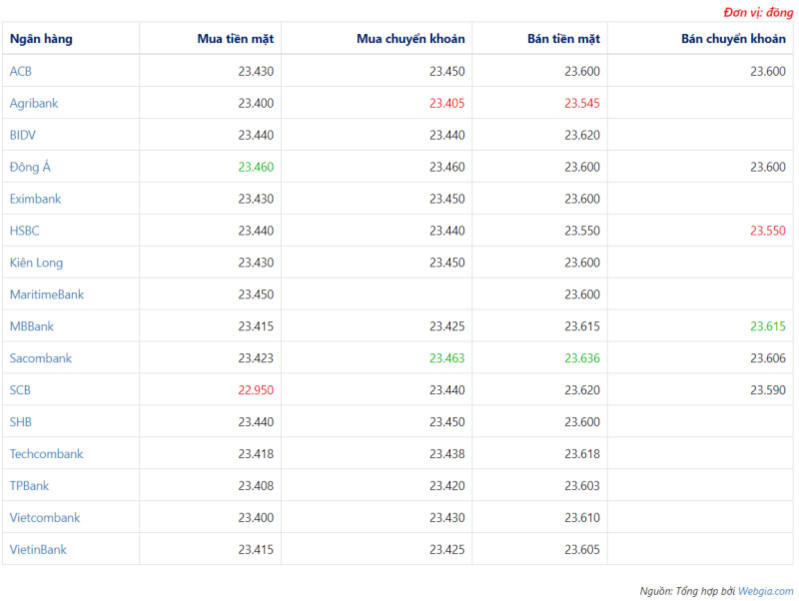Open the Kiên Long bank link
The height and width of the screenshot is (601, 799).
[36, 263]
